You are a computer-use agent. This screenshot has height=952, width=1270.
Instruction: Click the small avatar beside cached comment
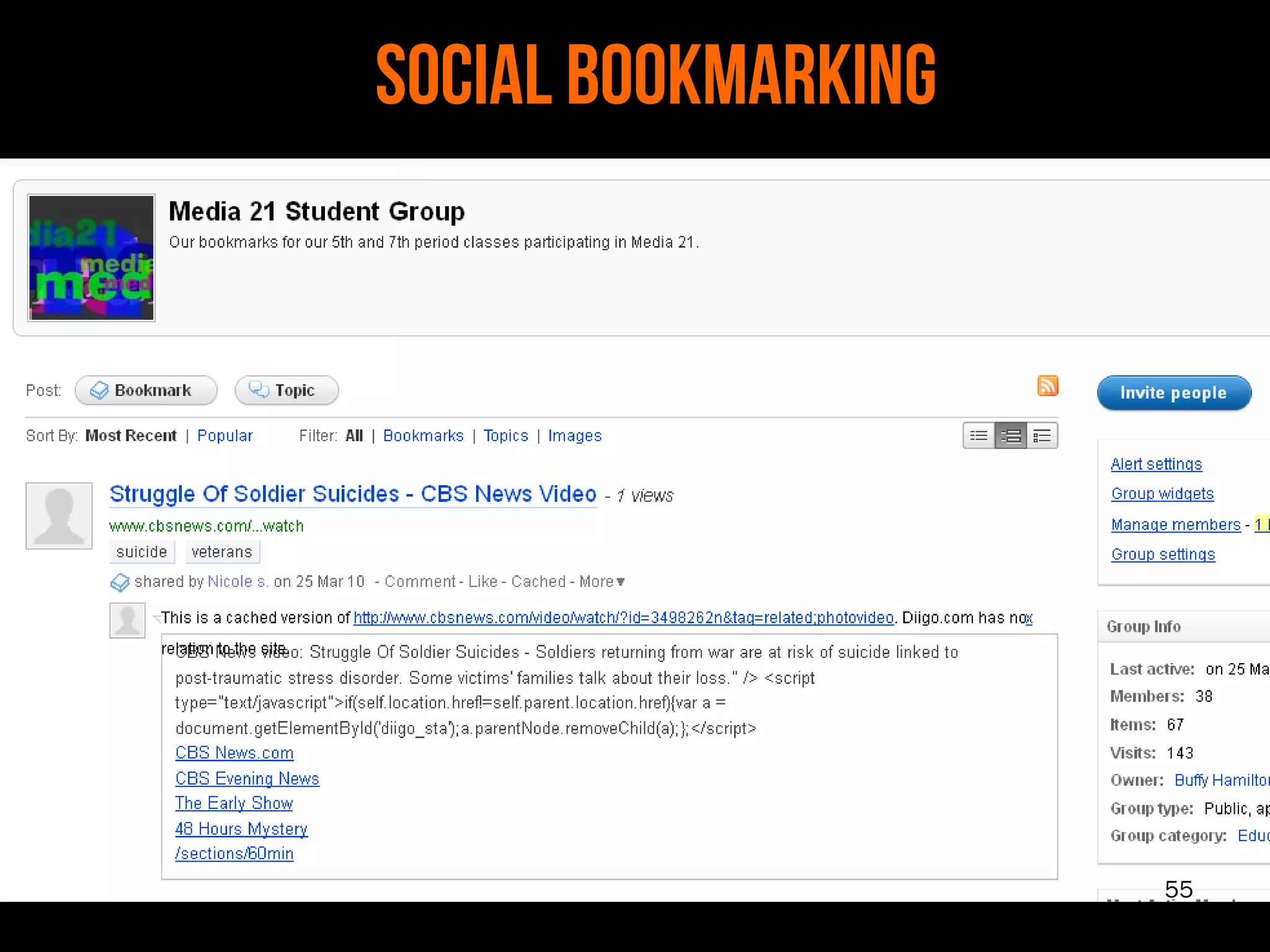pyautogui.click(x=127, y=620)
